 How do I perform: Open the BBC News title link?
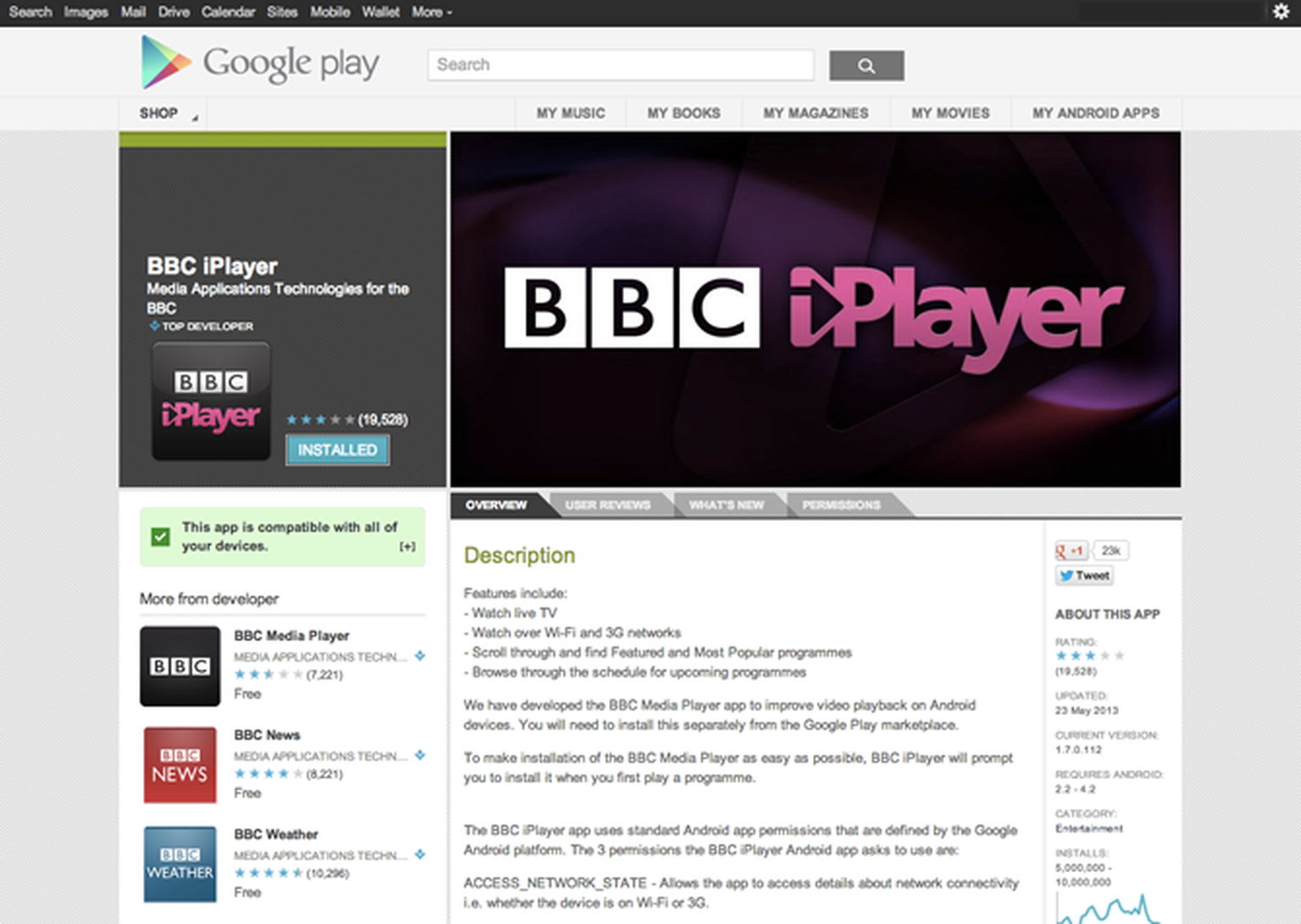point(267,735)
